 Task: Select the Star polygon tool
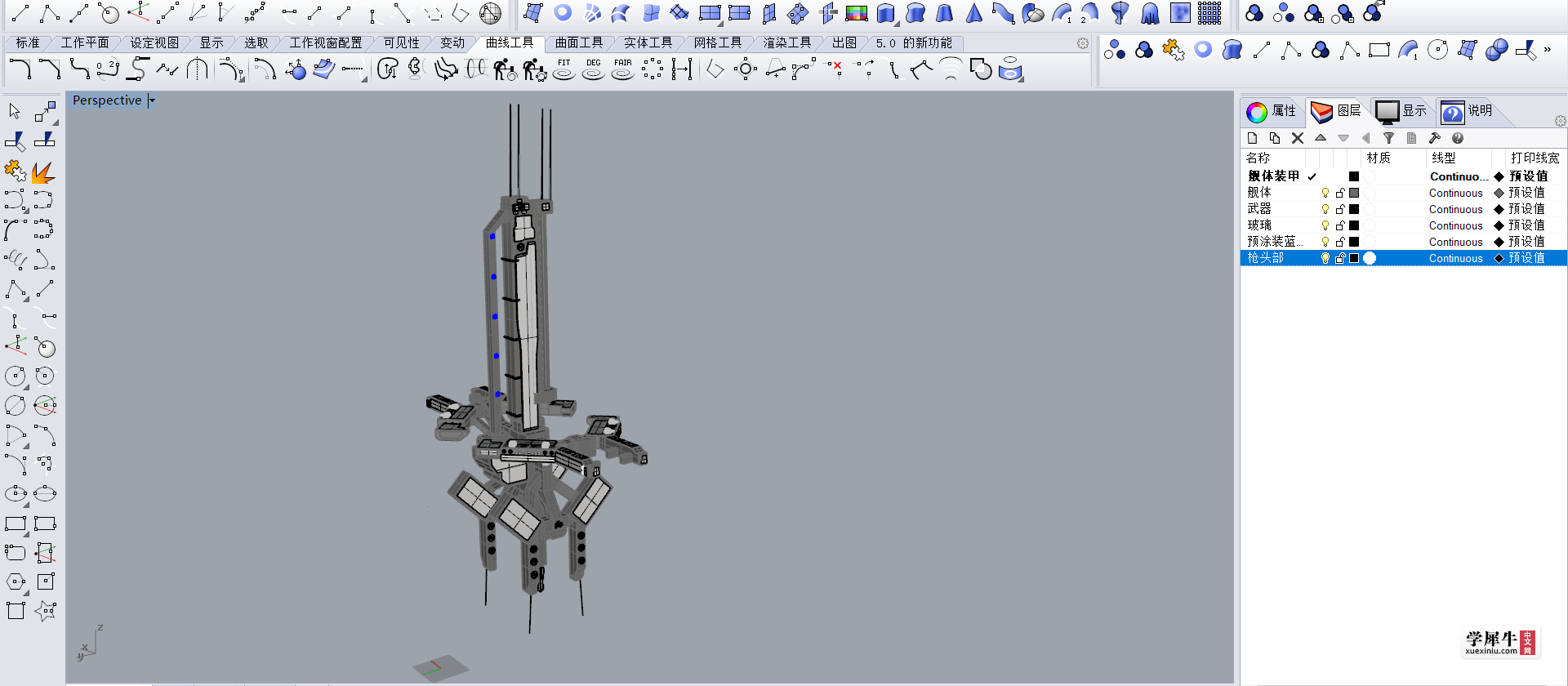[45, 611]
